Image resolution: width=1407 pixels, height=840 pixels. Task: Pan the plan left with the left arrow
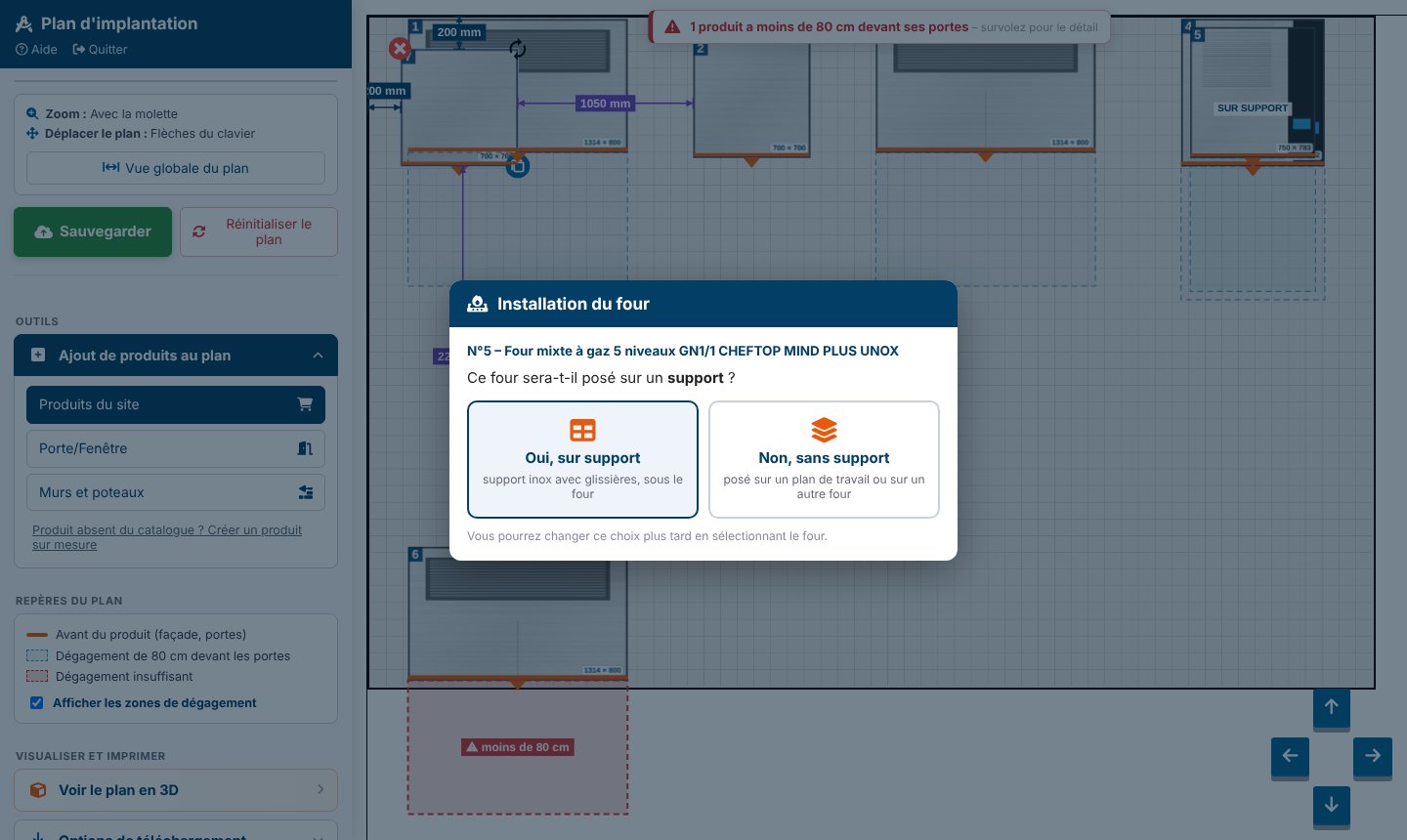1290,756
